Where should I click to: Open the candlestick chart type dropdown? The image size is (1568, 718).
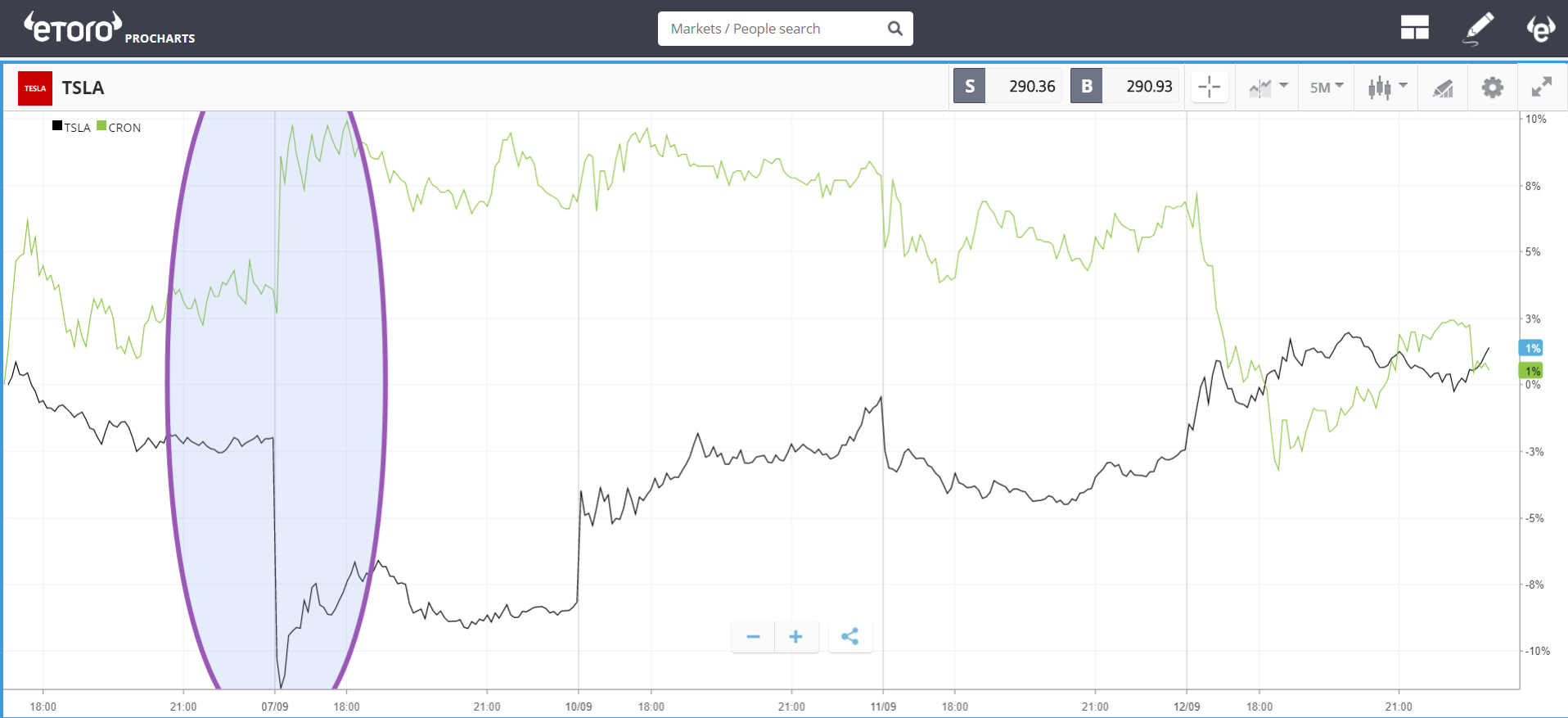tap(1386, 87)
